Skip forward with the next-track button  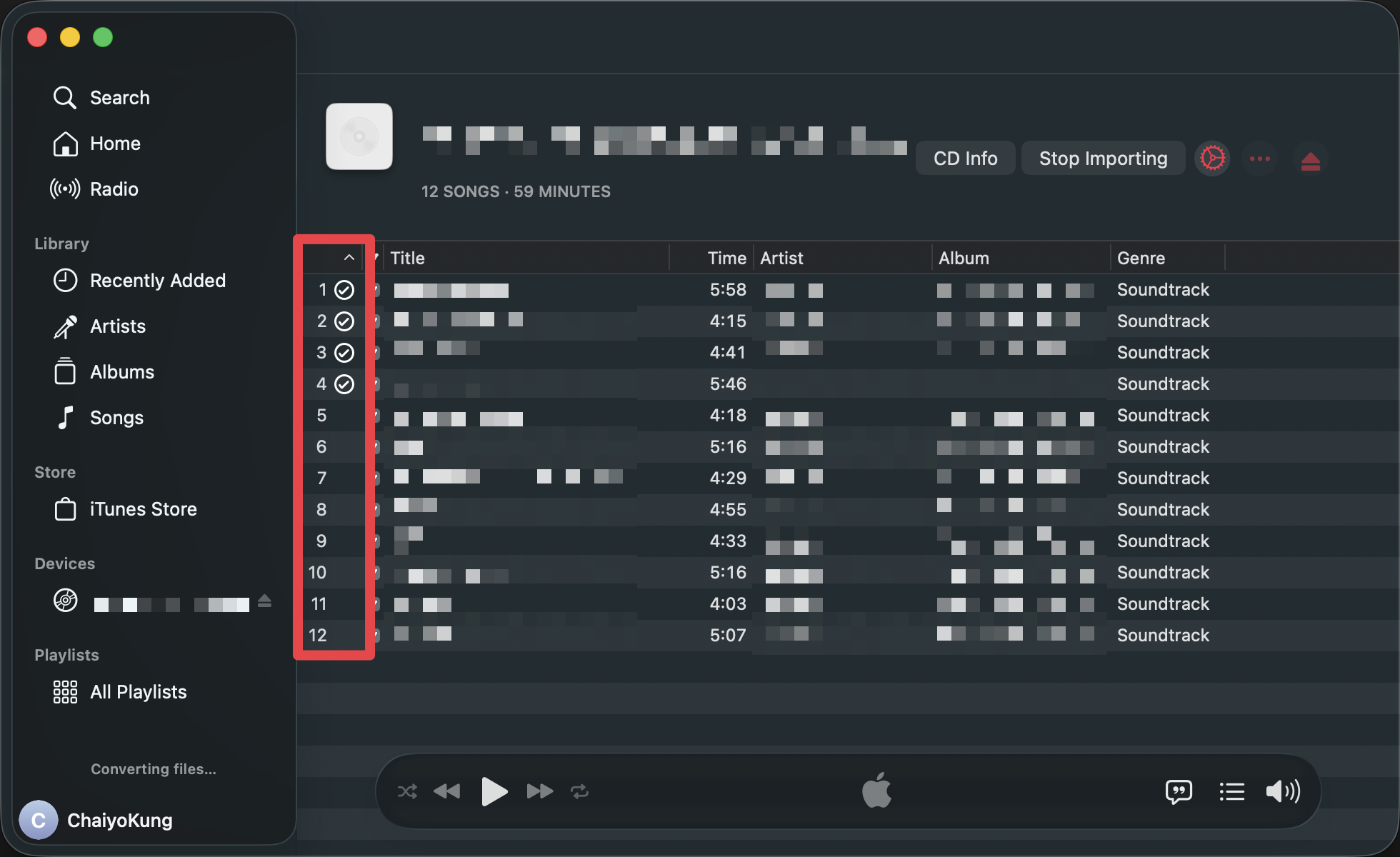tap(539, 791)
